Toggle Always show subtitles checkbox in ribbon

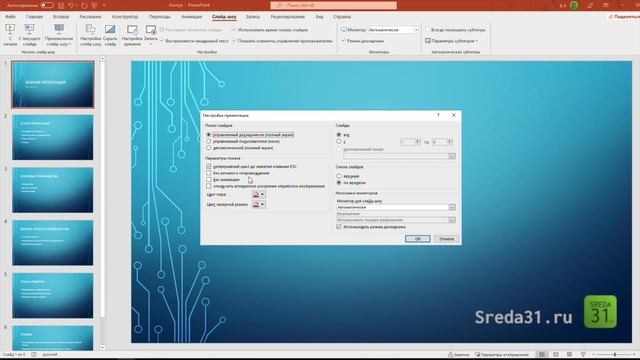coord(428,30)
